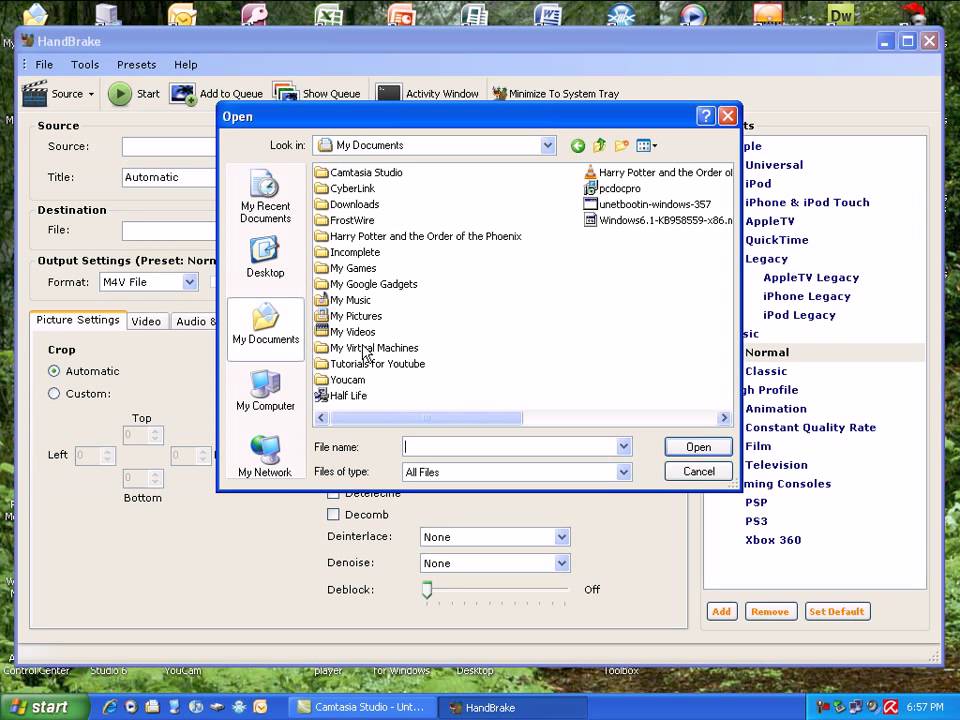
Task: Open the Format M4V File dropdown
Action: click(190, 282)
